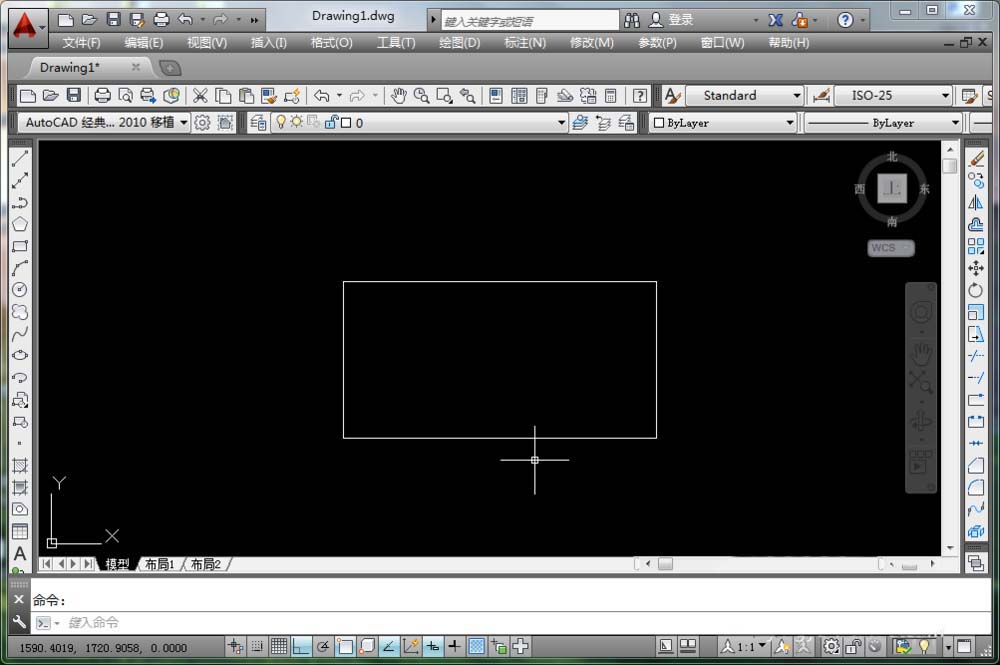Click the keyword search field in title bar

point(529,21)
